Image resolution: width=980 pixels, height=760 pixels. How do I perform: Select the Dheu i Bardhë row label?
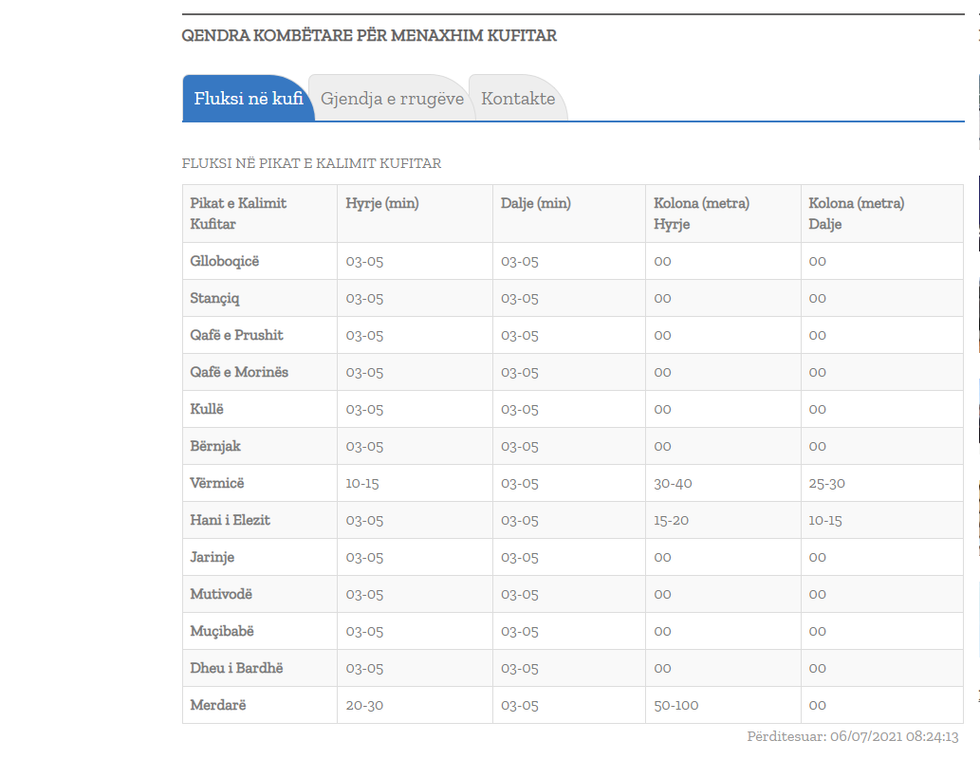[236, 668]
